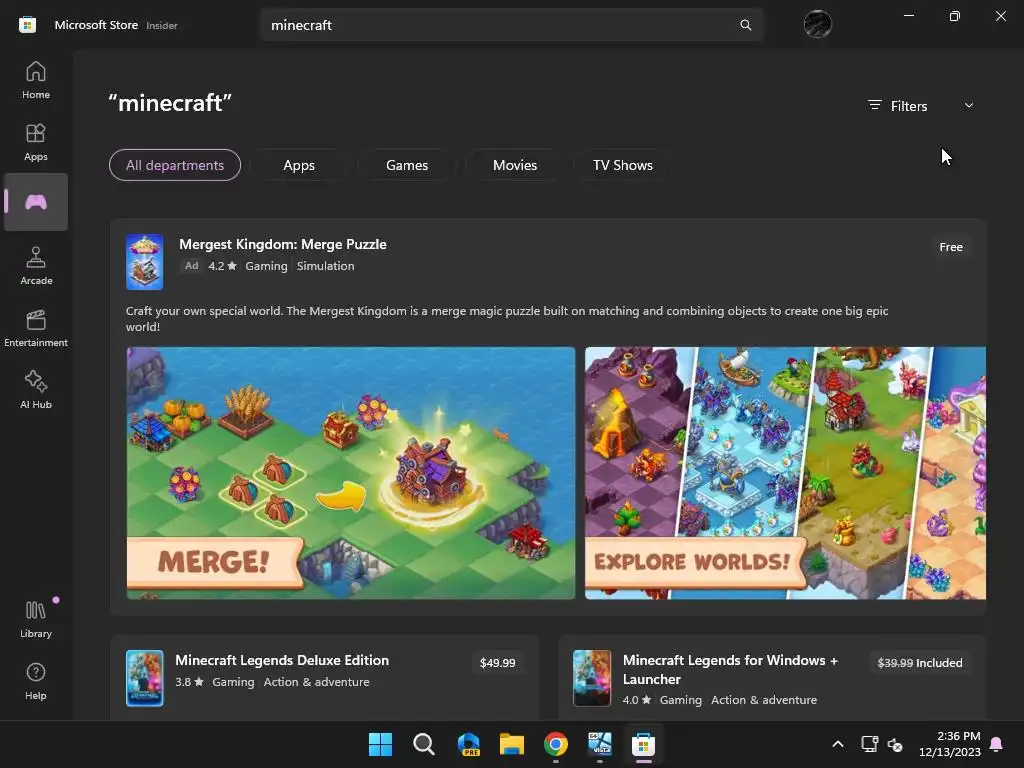Click the Insider label next to Microsoft Store

tap(161, 25)
